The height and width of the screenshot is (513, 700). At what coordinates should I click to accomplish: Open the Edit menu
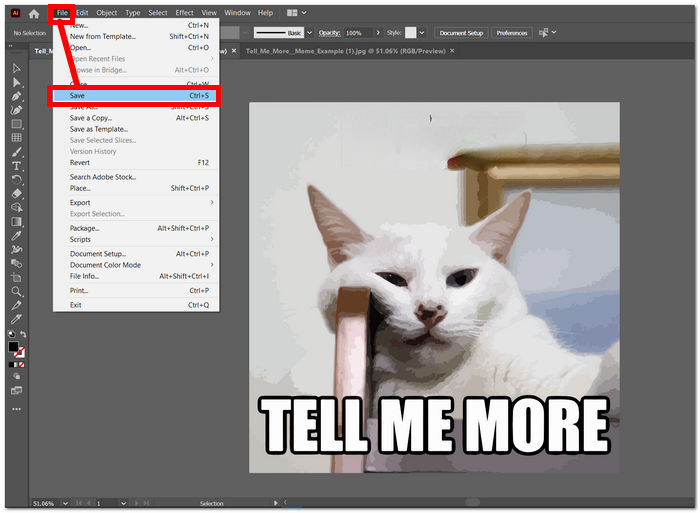(82, 13)
